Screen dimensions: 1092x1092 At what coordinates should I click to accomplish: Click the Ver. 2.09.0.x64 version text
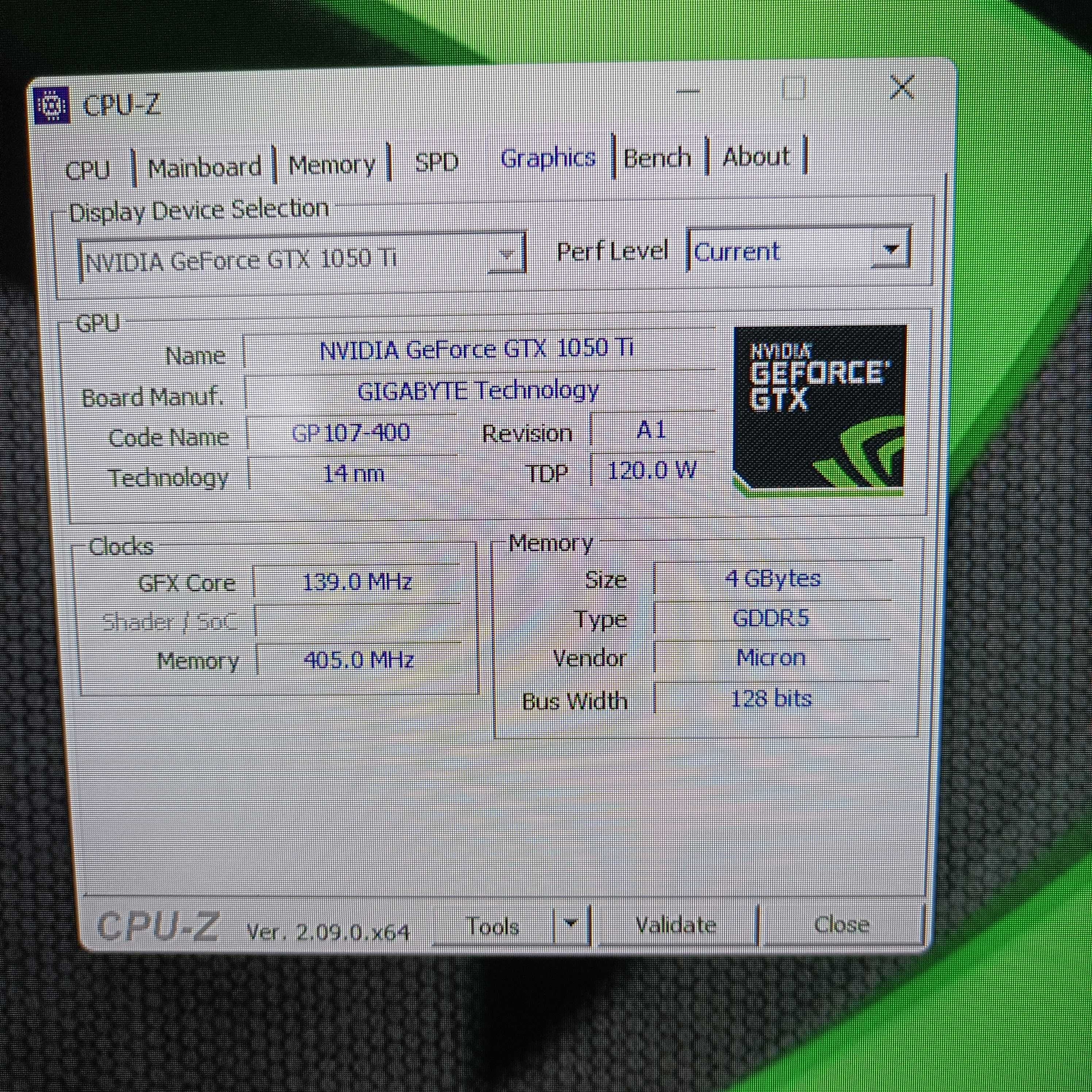point(328,932)
